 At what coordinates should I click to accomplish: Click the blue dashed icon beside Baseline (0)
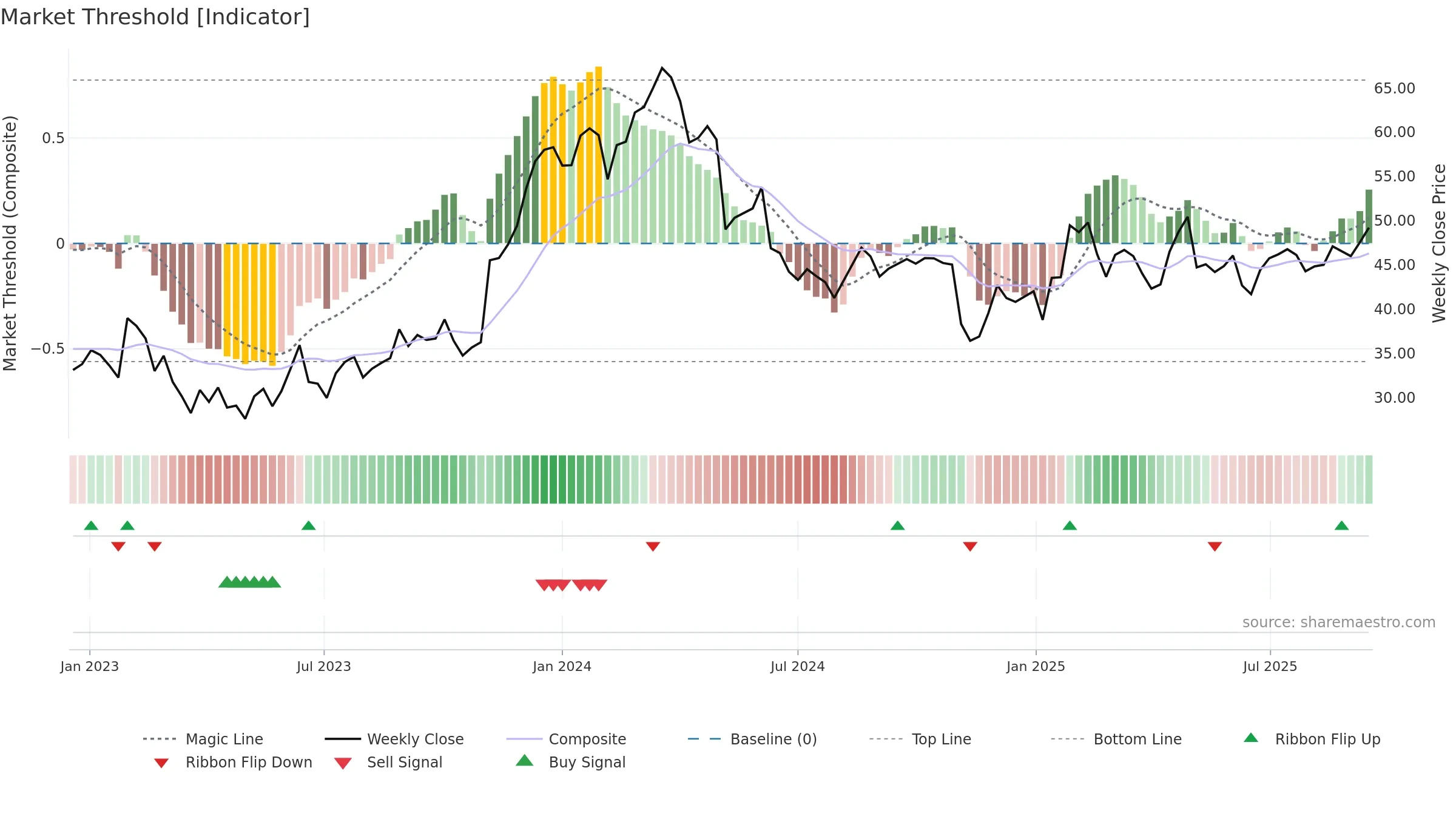(704, 739)
